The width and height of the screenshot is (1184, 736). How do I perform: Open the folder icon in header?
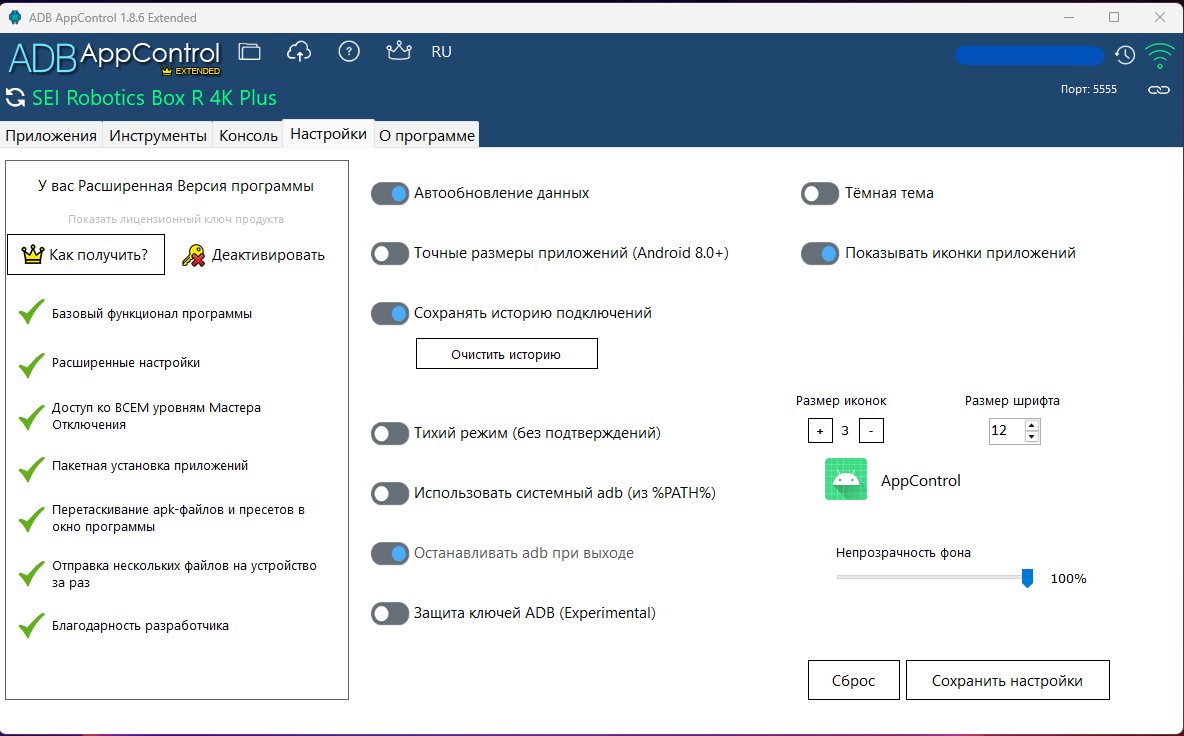click(x=249, y=51)
